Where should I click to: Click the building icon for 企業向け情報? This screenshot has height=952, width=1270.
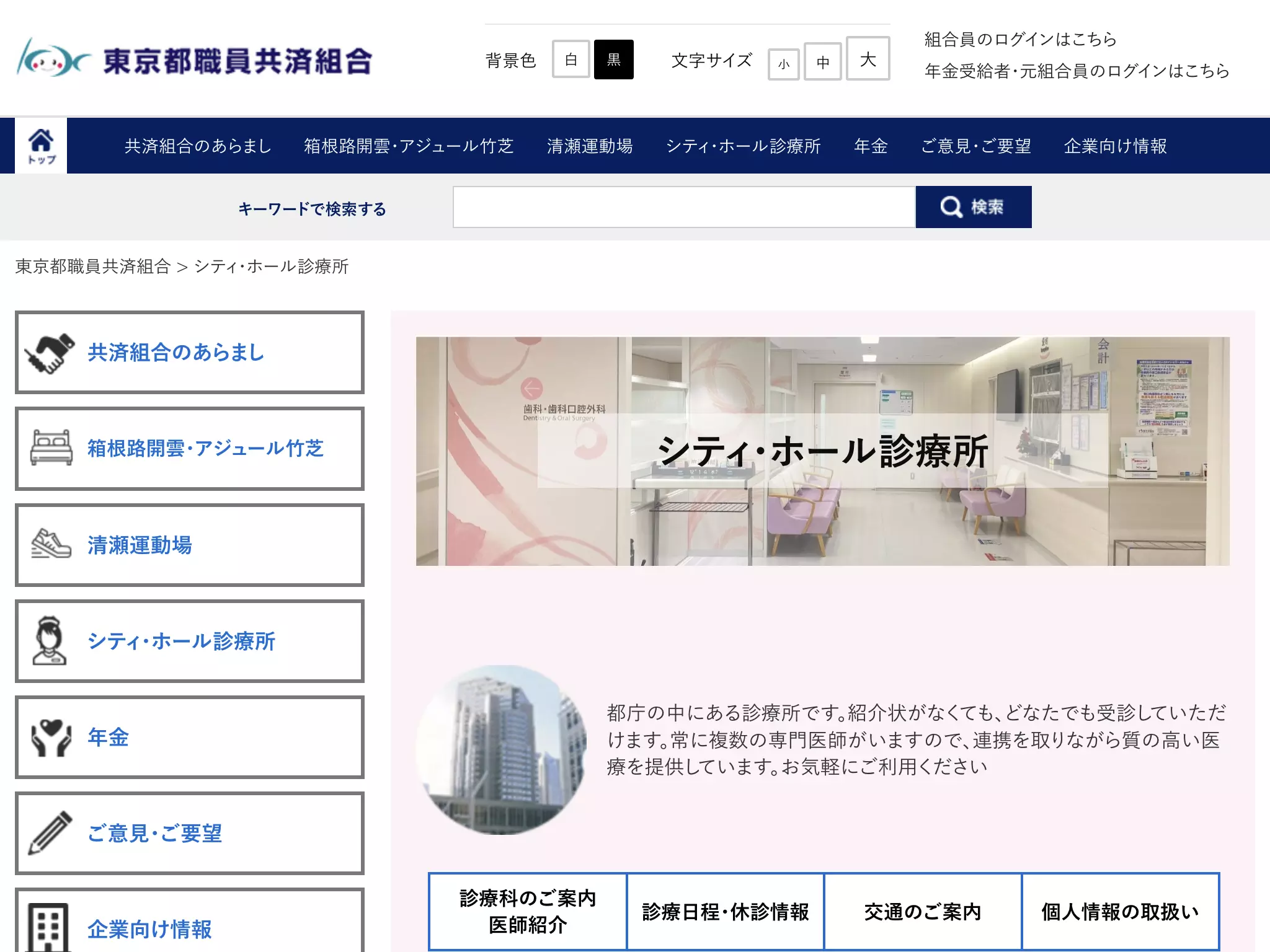coord(48,927)
